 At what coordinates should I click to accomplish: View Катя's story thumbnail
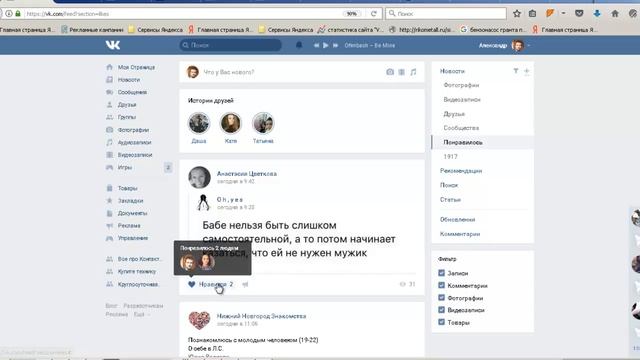[x=231, y=123]
